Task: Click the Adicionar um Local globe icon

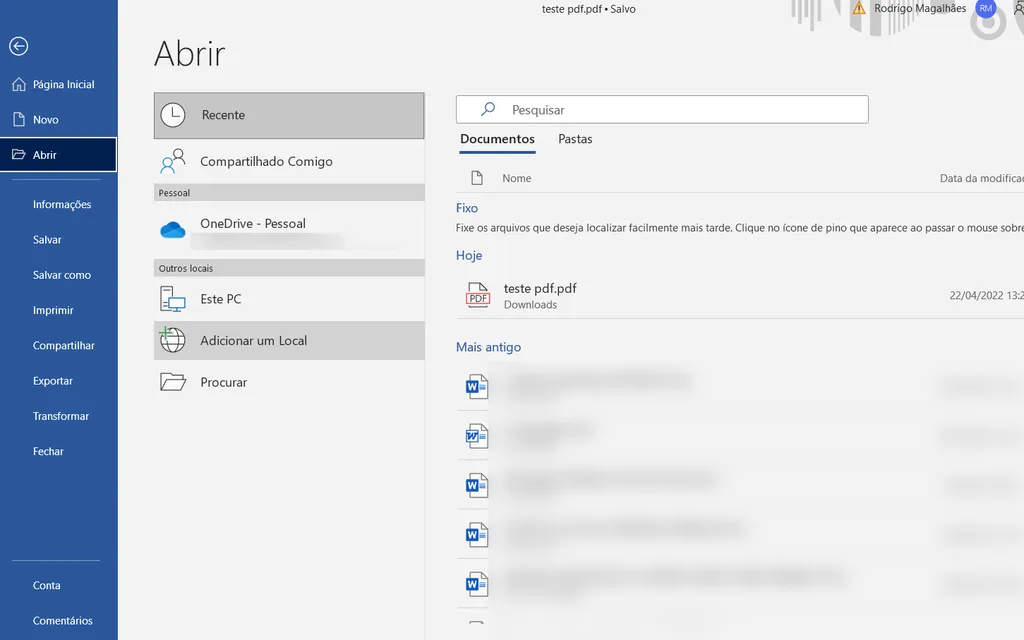Action: click(x=173, y=340)
